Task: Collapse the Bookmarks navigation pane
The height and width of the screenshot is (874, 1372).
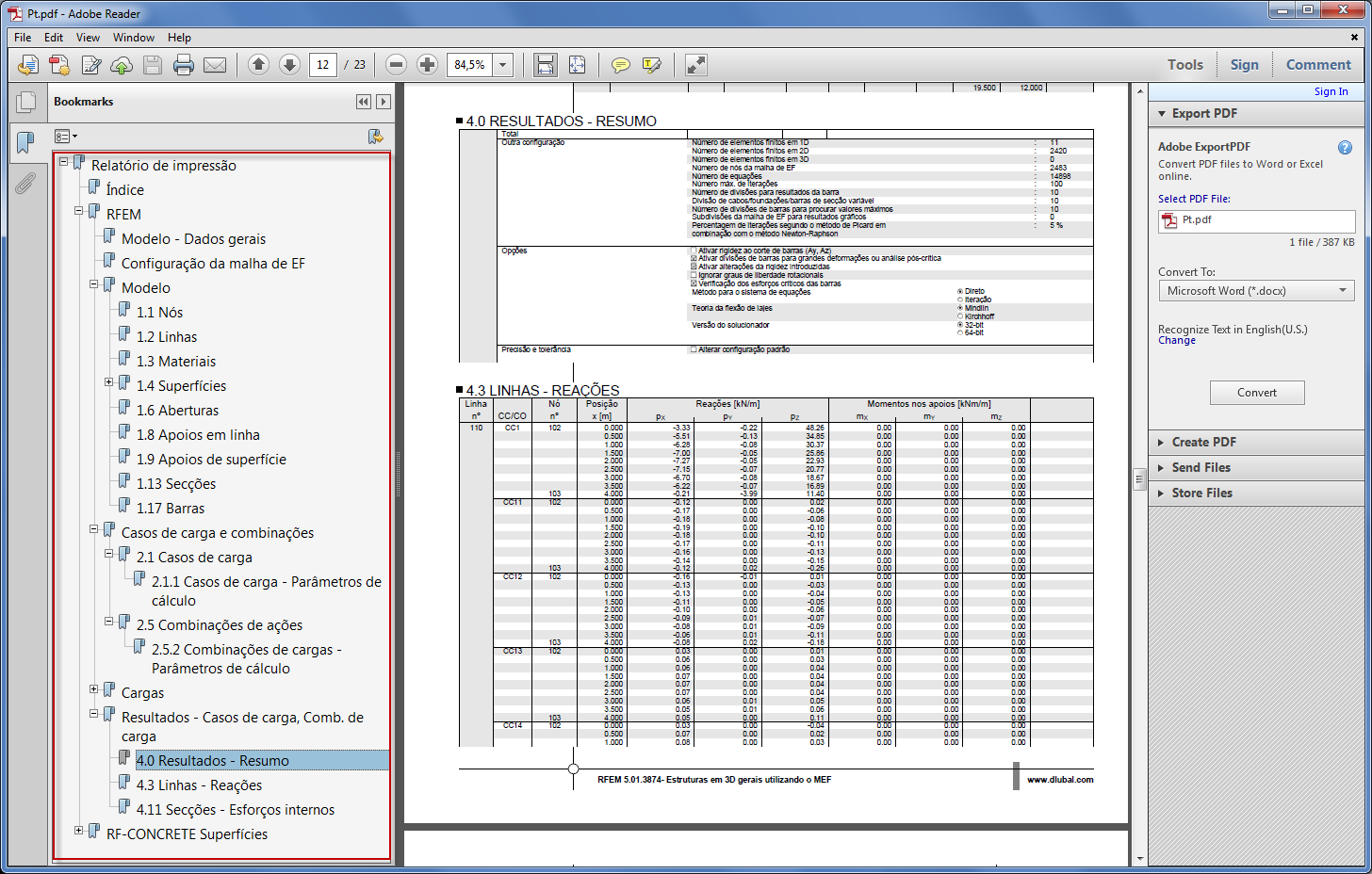Action: pos(364,102)
